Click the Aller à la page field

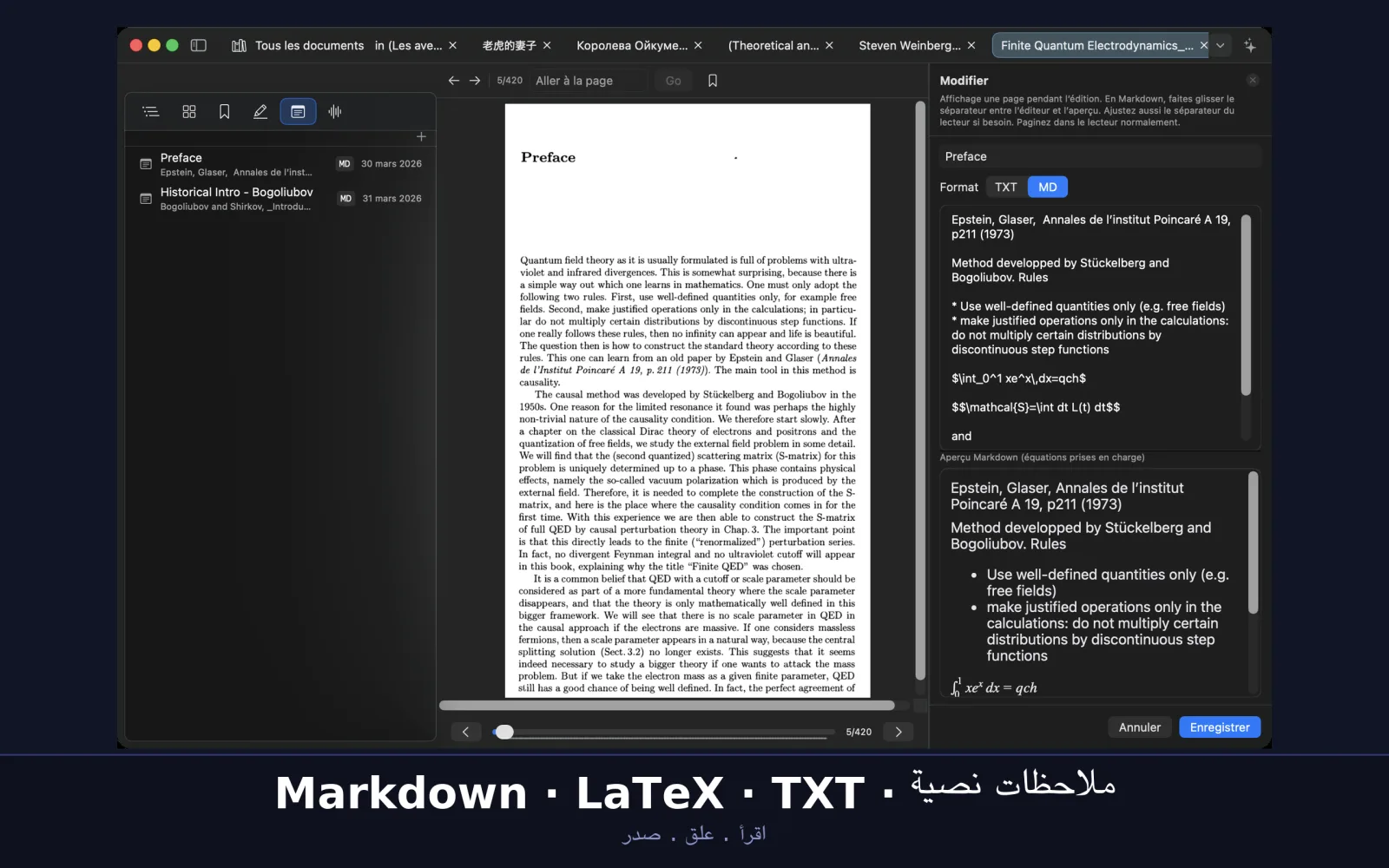click(589, 81)
